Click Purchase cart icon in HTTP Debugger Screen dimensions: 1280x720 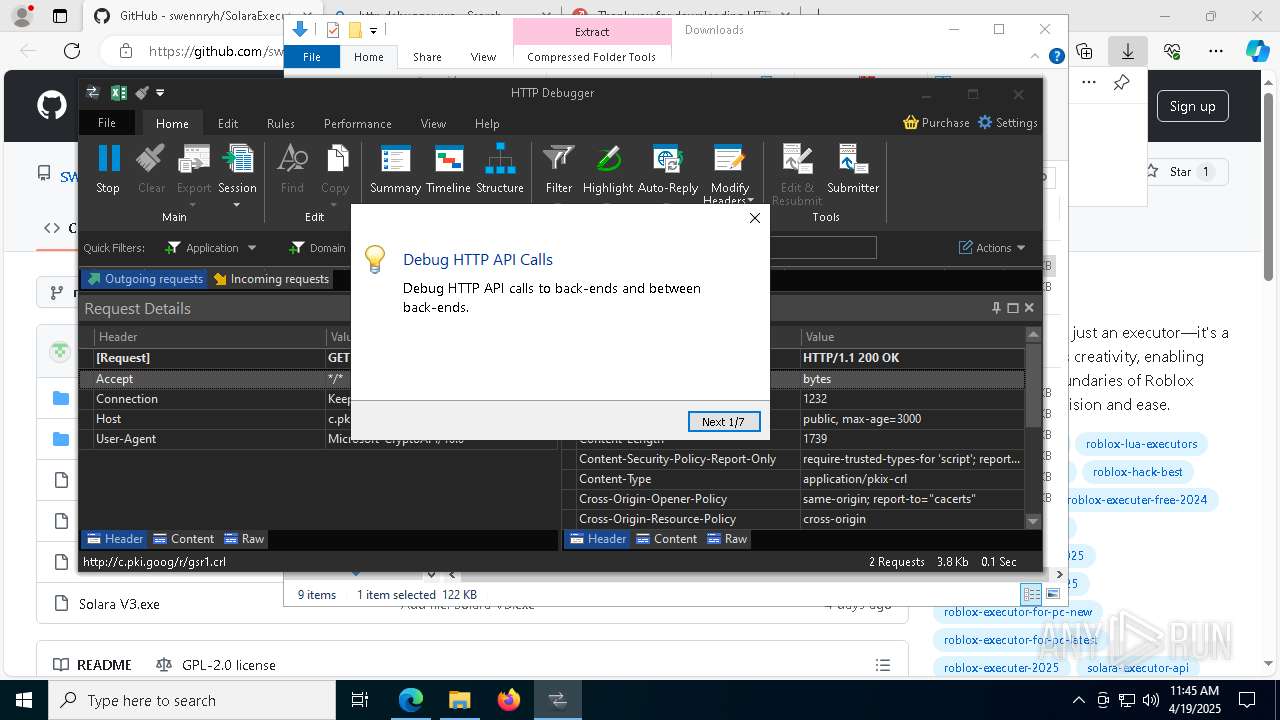coord(911,122)
